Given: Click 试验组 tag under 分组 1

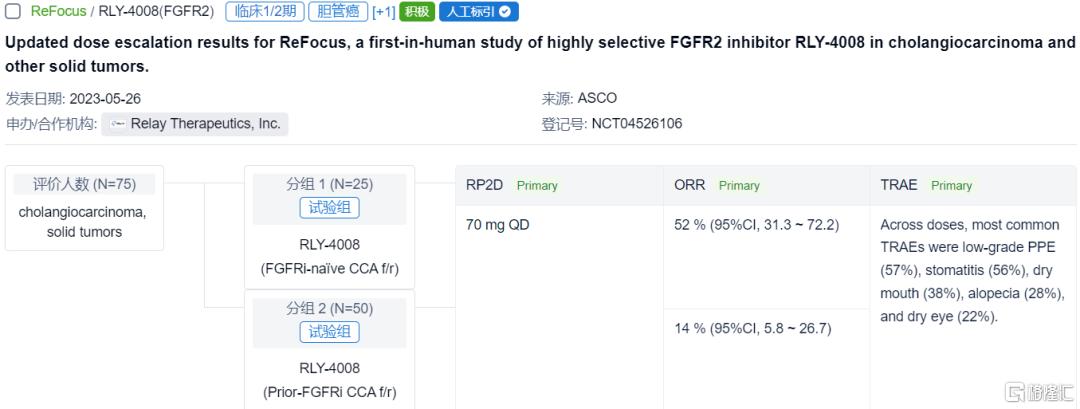Looking at the screenshot, I should [x=329, y=208].
